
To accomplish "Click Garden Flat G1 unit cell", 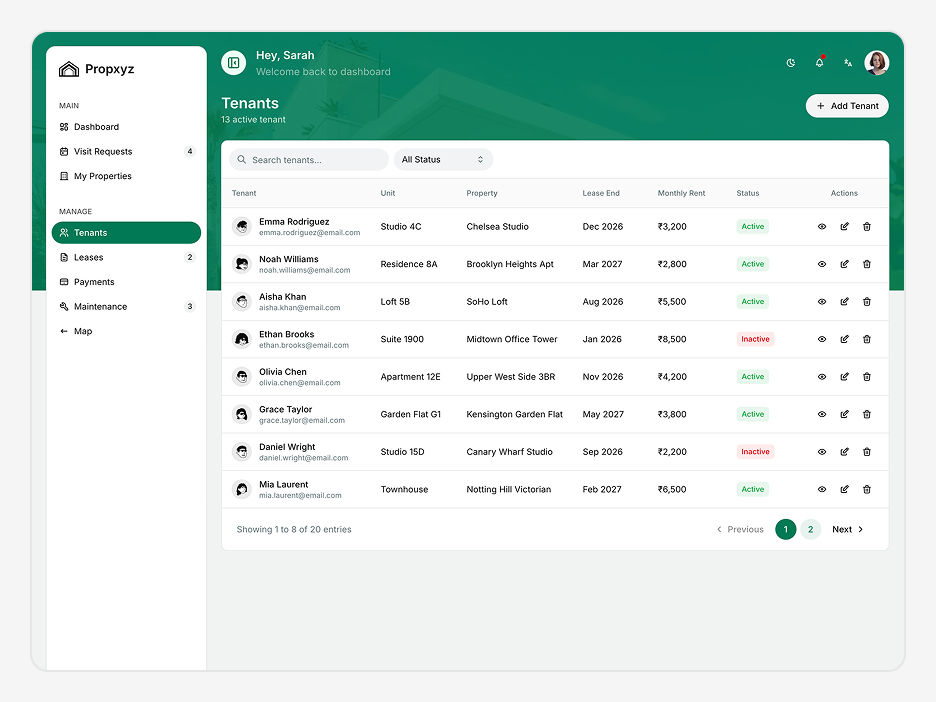I will pos(411,414).
